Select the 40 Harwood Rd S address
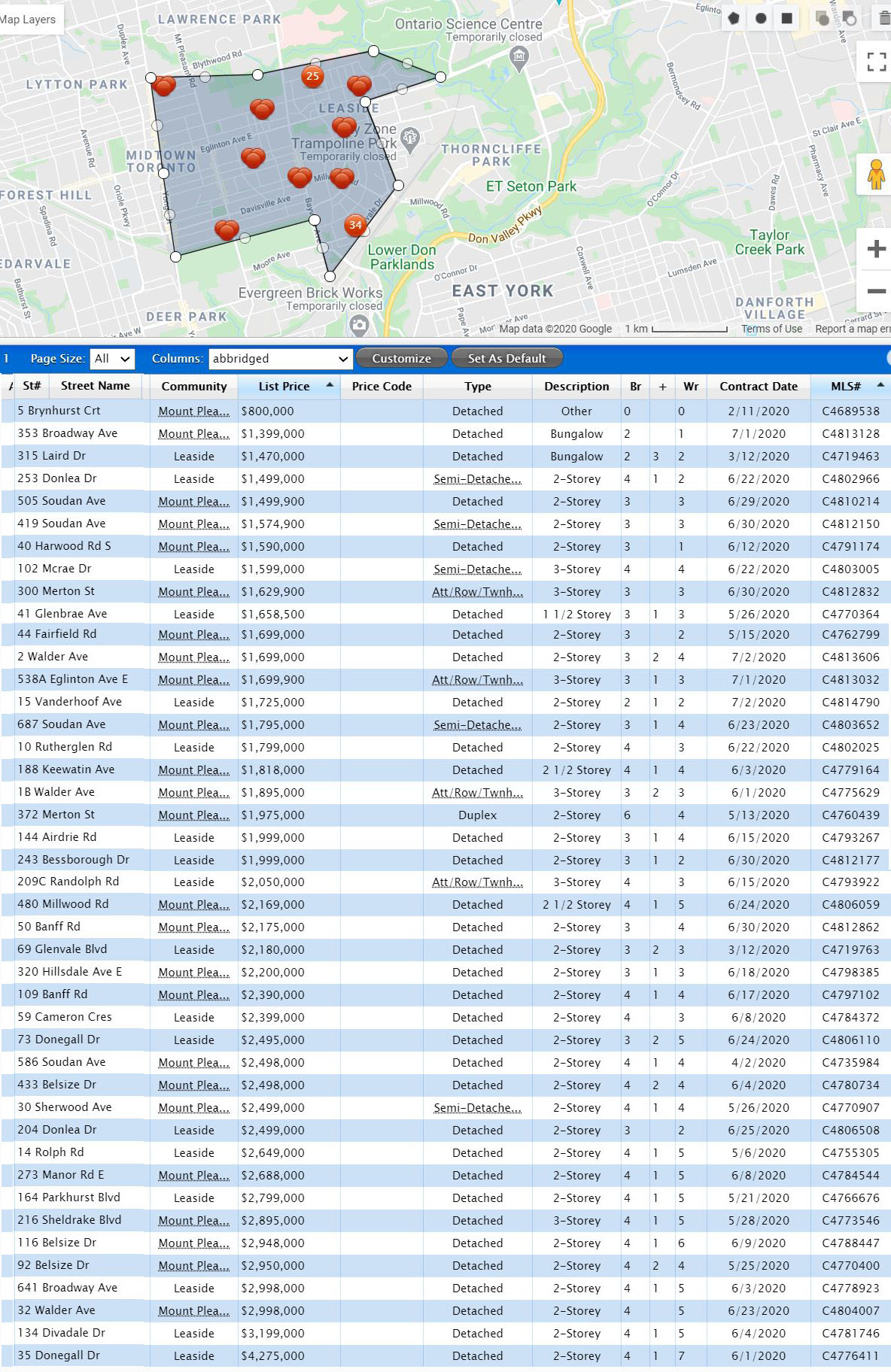The image size is (891, 1372). point(64,546)
